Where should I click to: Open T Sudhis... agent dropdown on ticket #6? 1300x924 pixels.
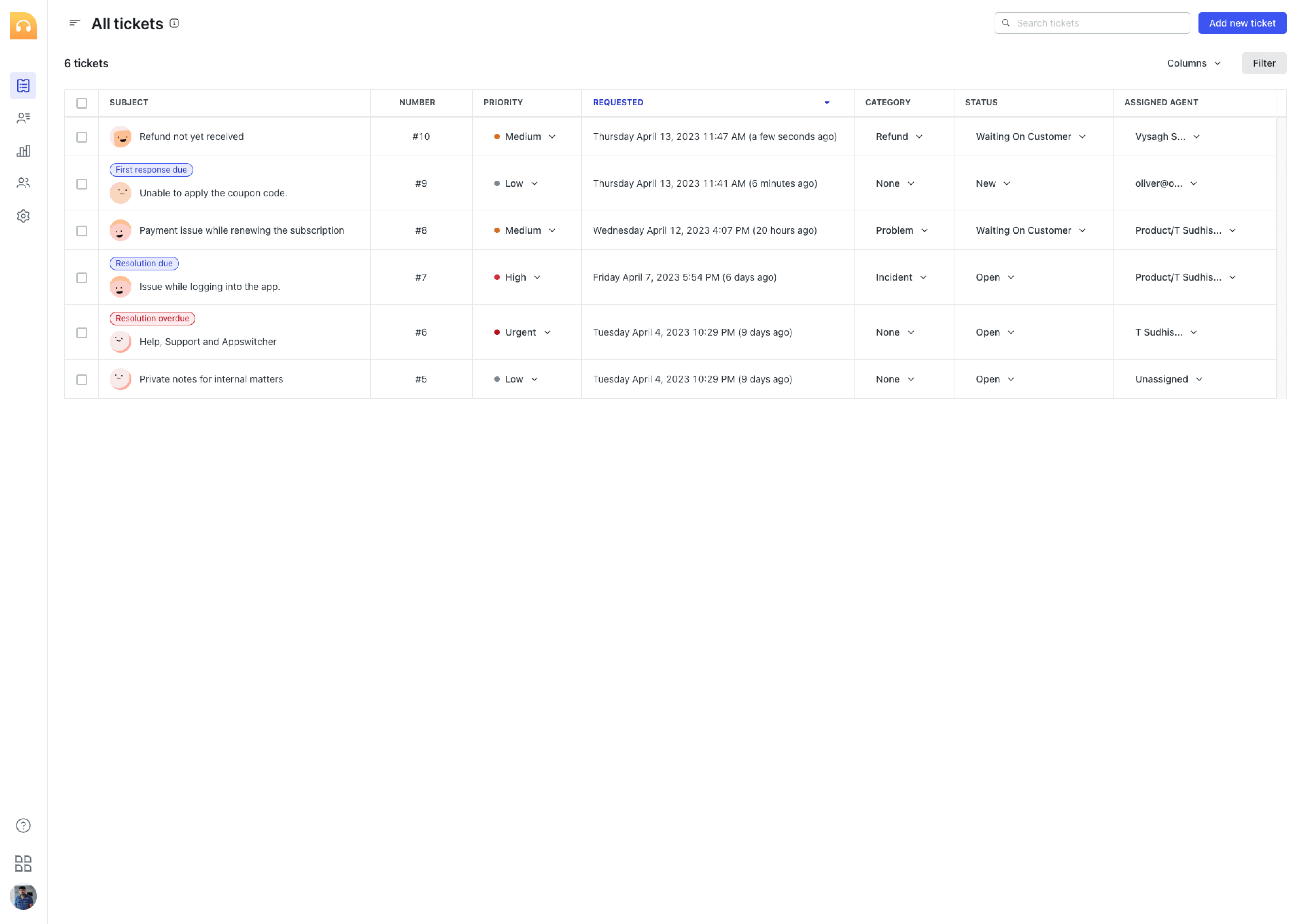pyautogui.click(x=1166, y=332)
